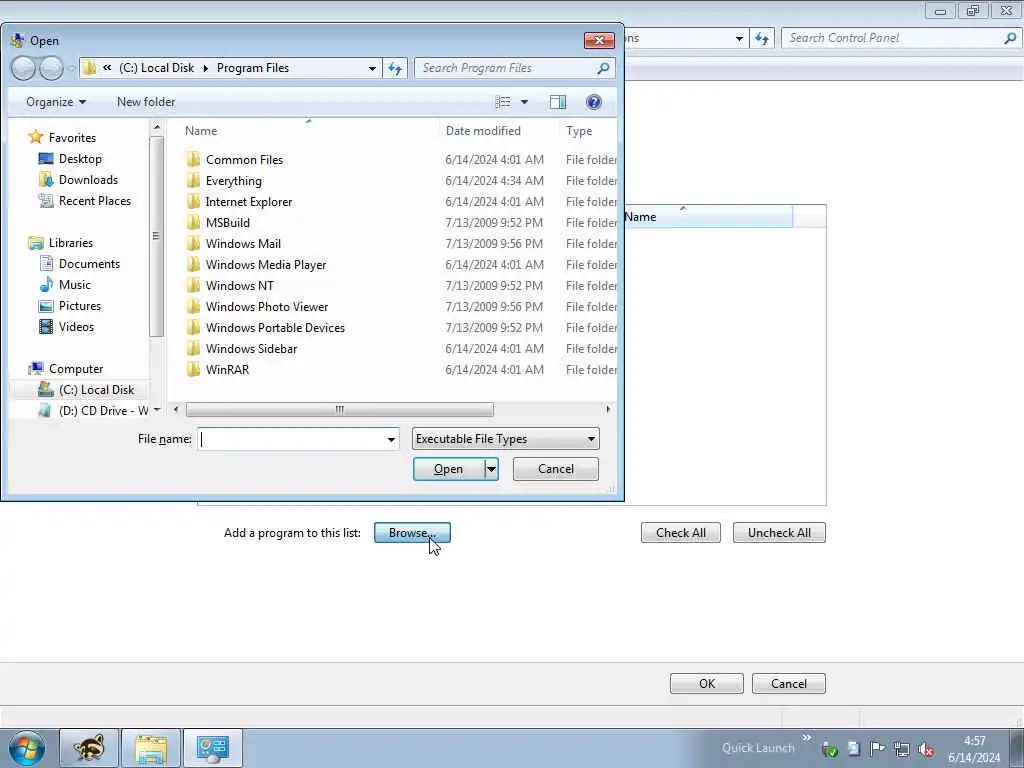Open Windows Explorer from the taskbar

(x=151, y=748)
